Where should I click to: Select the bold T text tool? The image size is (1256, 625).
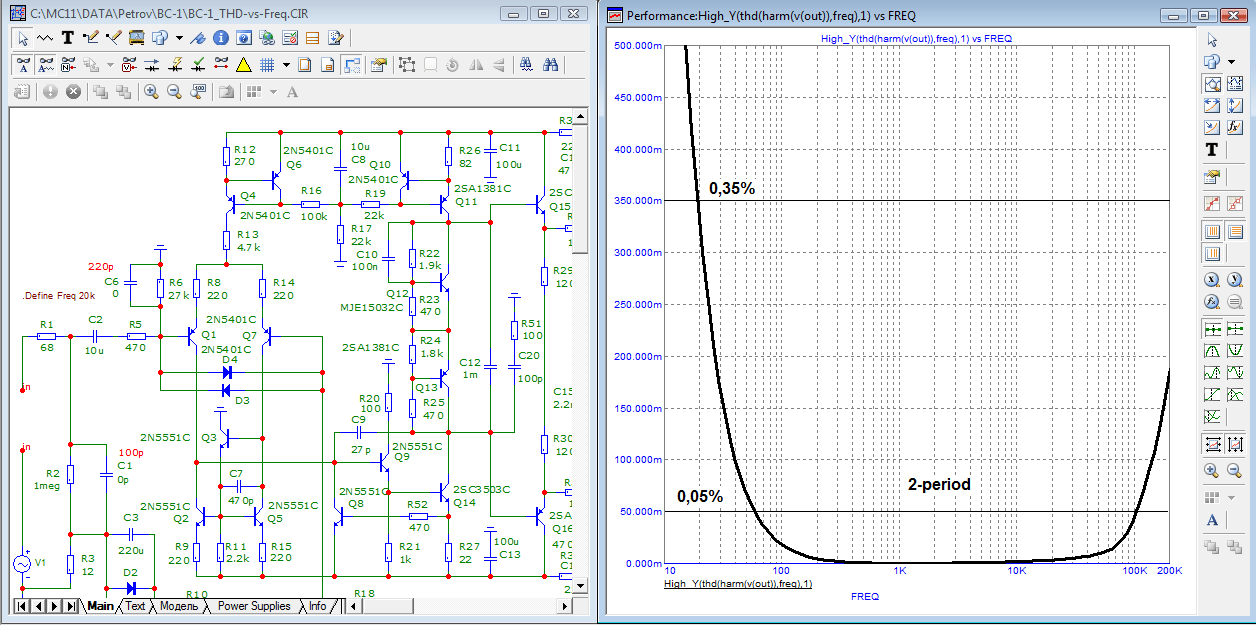(68, 38)
